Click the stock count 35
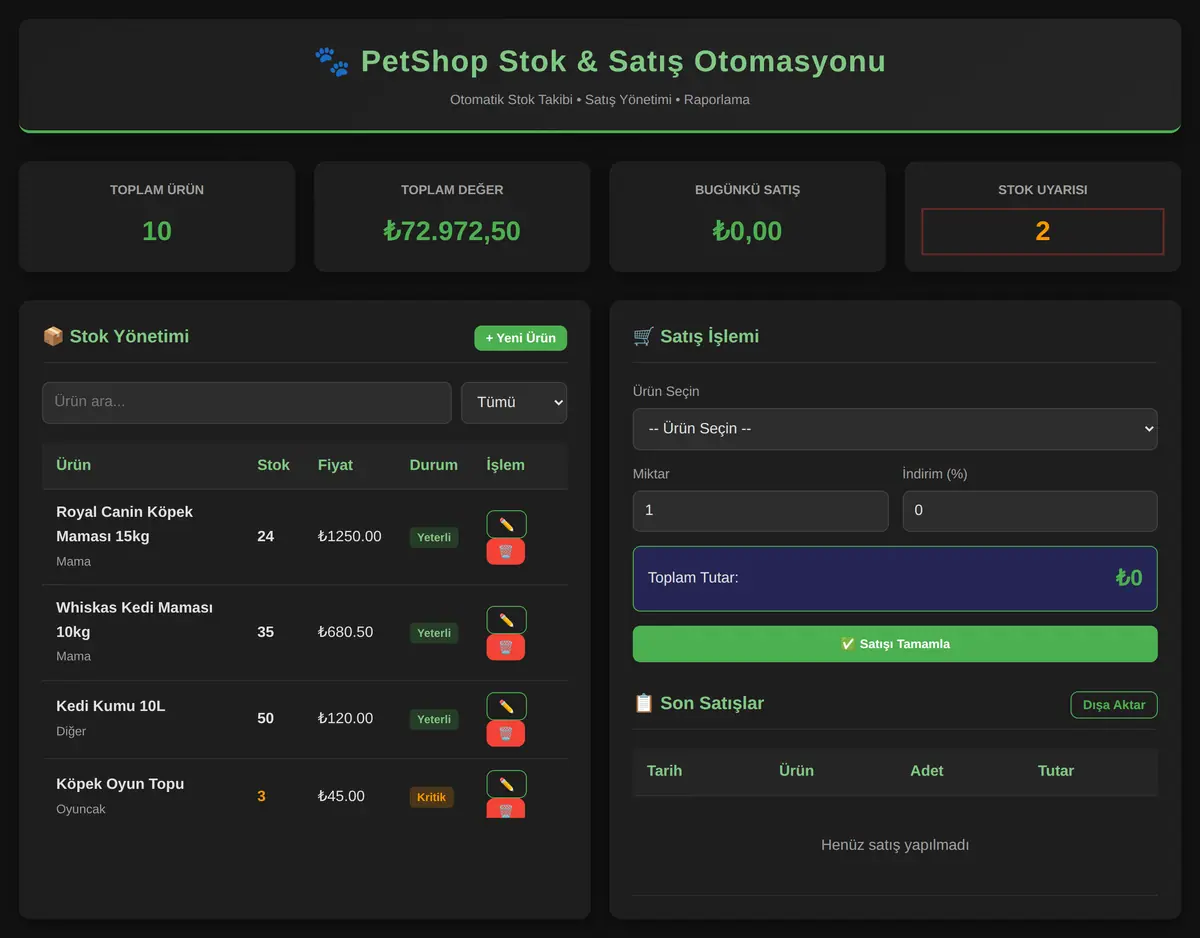The width and height of the screenshot is (1200, 938). [265, 632]
